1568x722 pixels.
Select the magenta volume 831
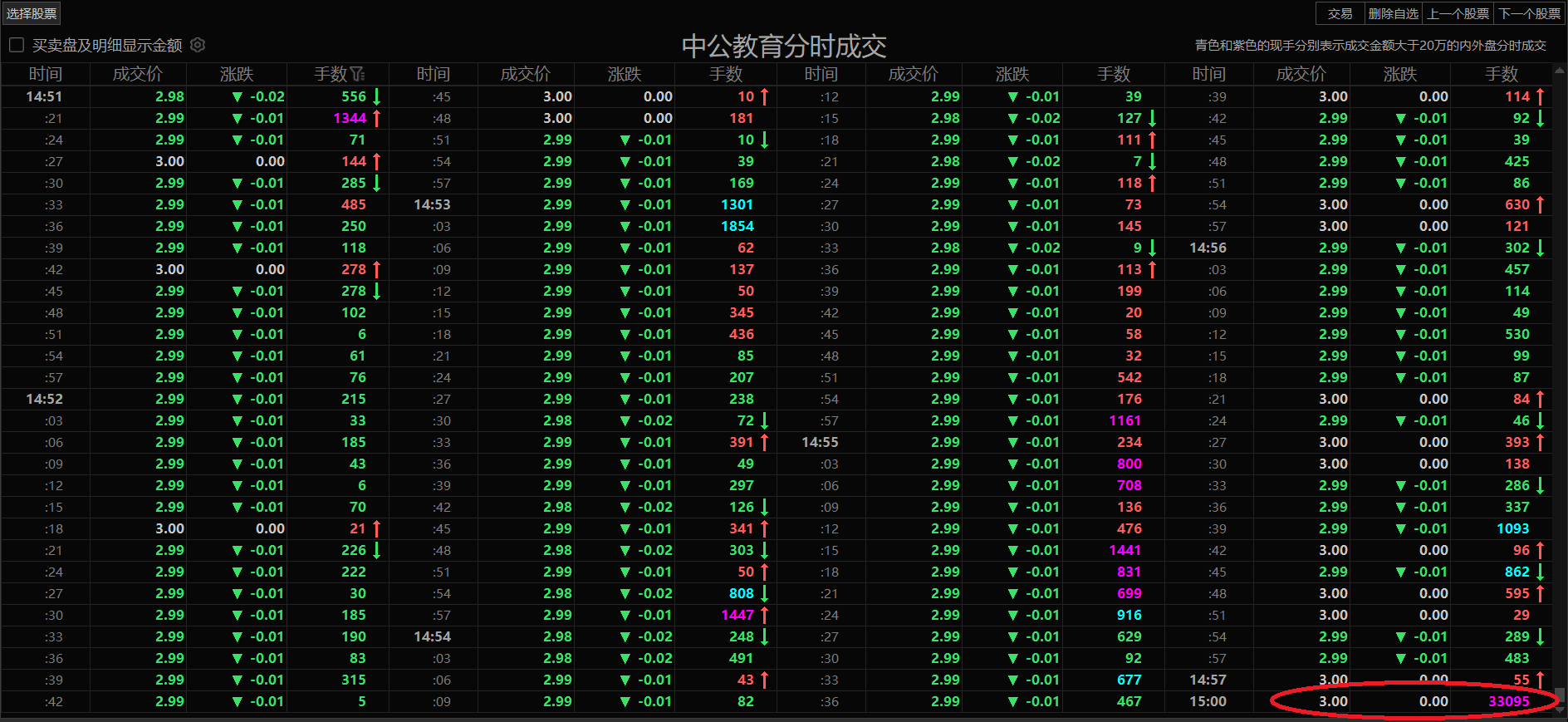tap(1129, 572)
